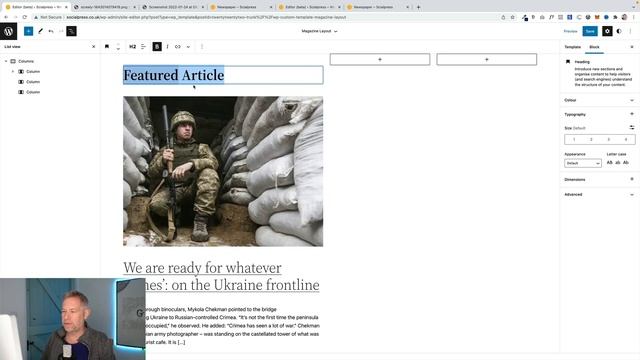Open the Appearance dropdown
This screenshot has height=360, width=640.
point(582,163)
